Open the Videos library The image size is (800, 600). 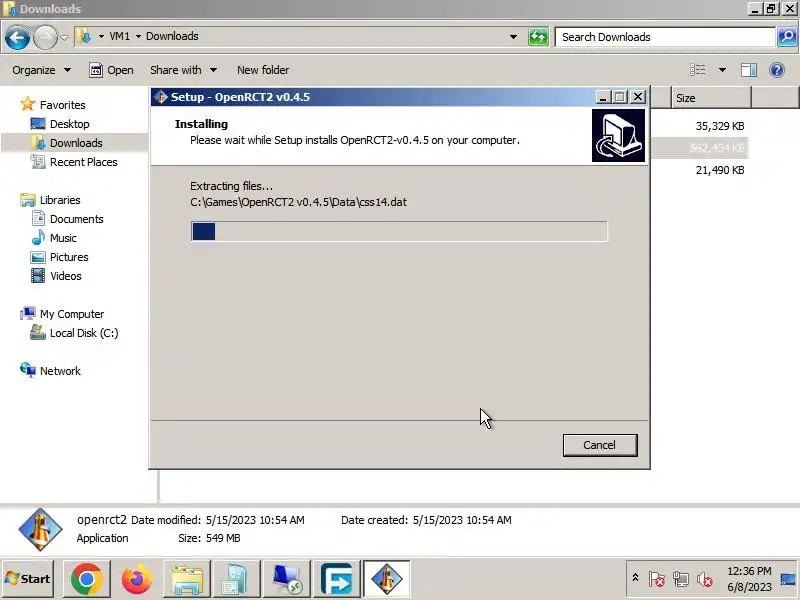pos(56,276)
